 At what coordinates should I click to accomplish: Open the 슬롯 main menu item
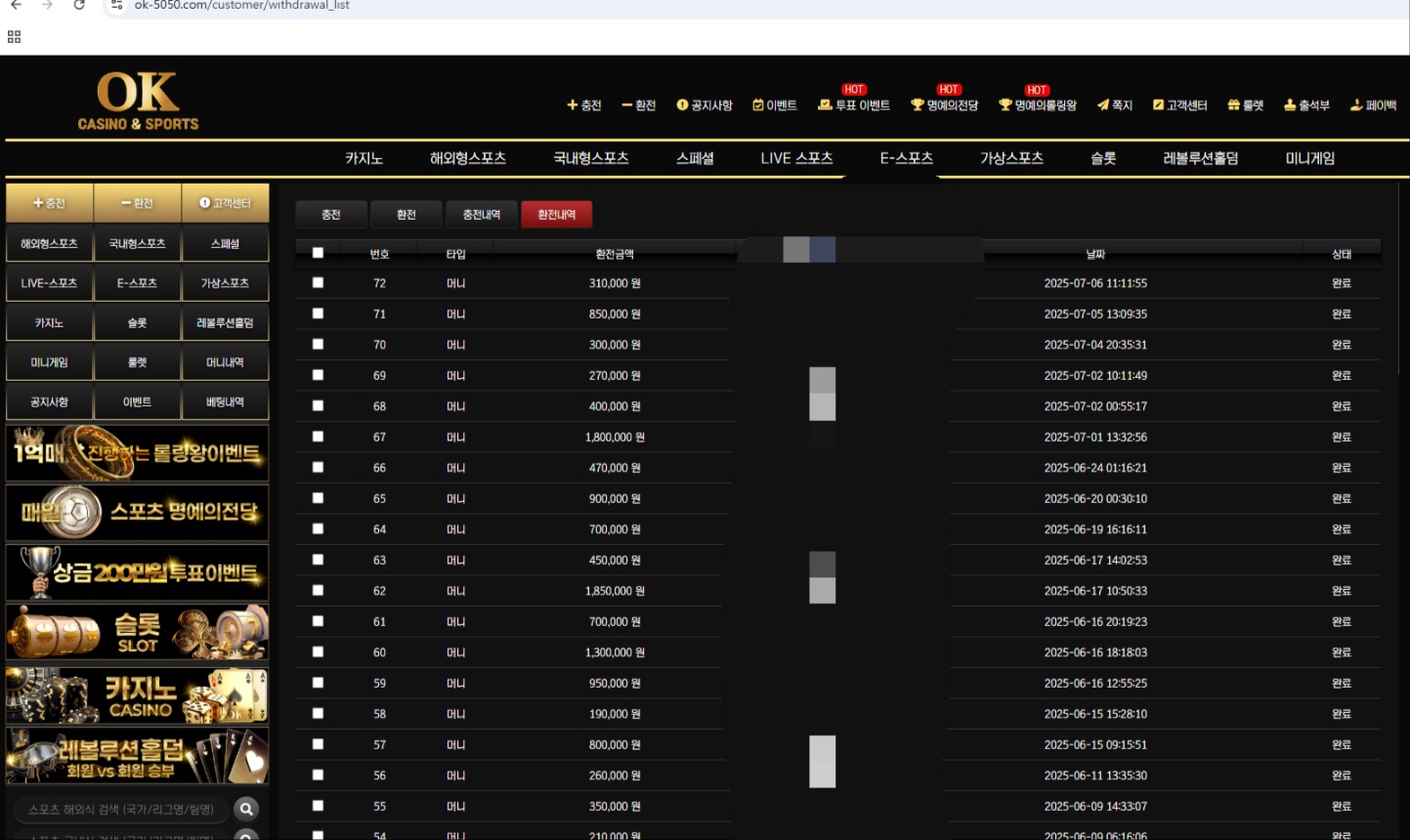click(1103, 158)
